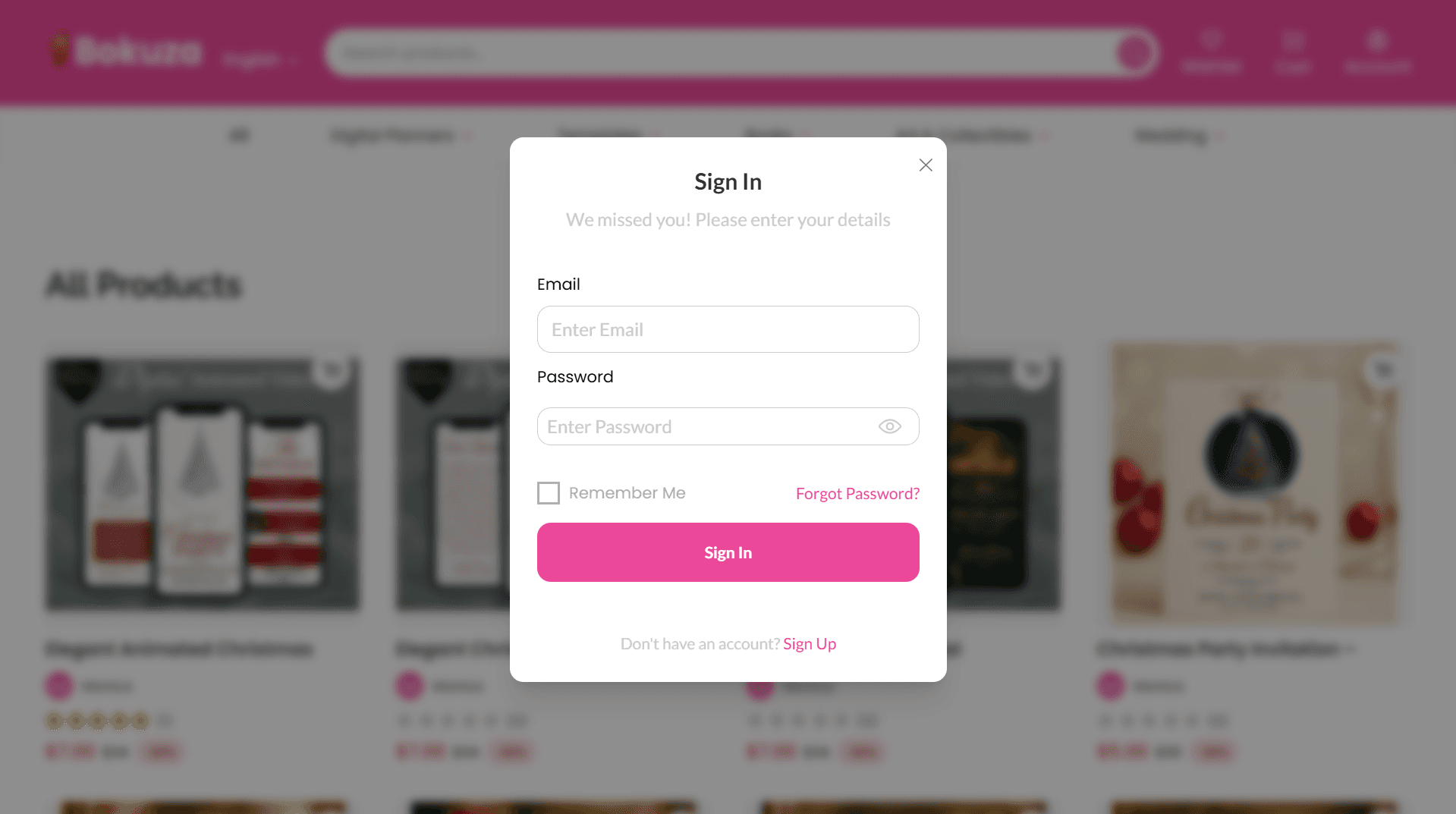1456x814 pixels.
Task: Expand the Wedding category menu
Action: click(x=1179, y=136)
